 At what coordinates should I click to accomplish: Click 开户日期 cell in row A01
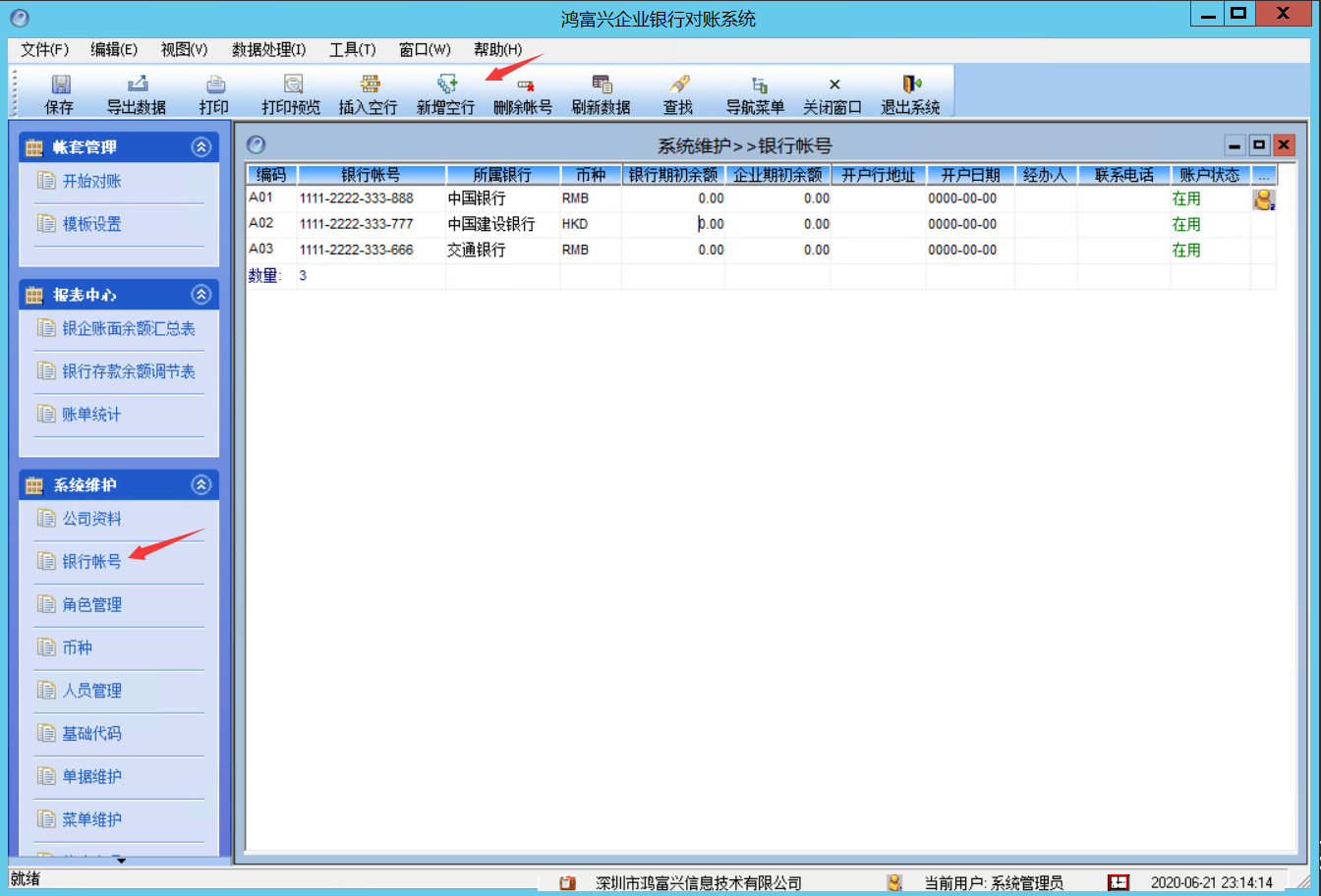point(970,198)
